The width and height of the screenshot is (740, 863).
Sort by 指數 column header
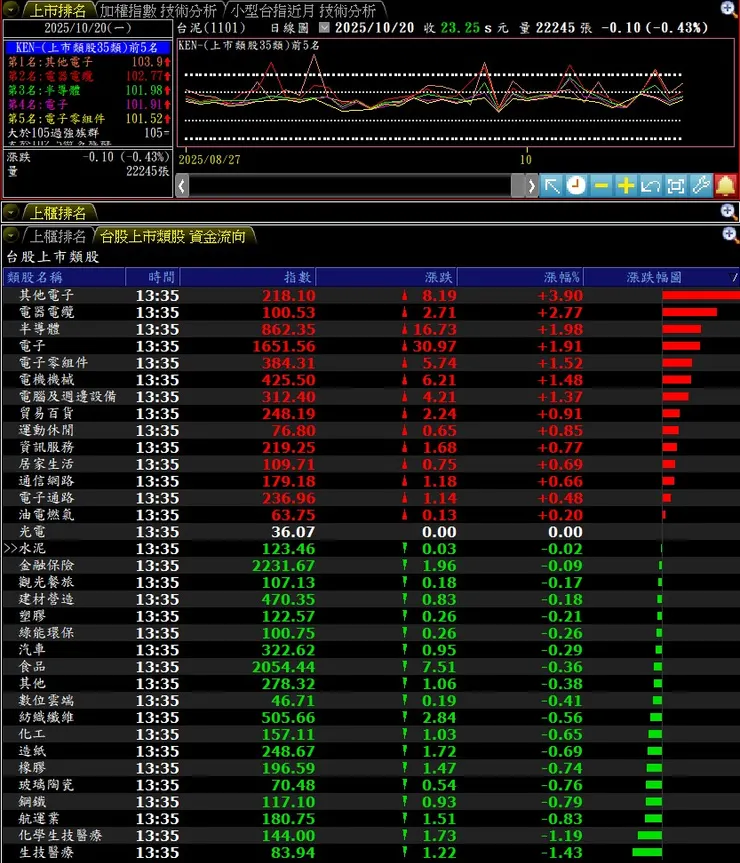248,277
